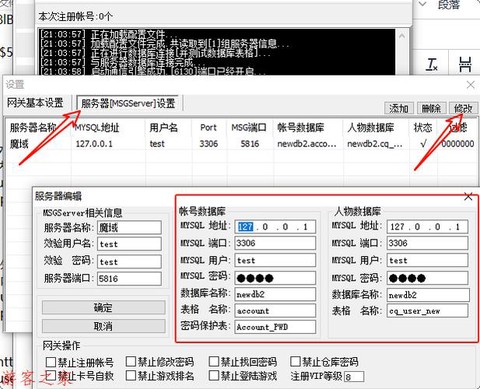Click the 段落 dropdown chevron in background window
The image size is (480, 389).
tap(423, 4)
